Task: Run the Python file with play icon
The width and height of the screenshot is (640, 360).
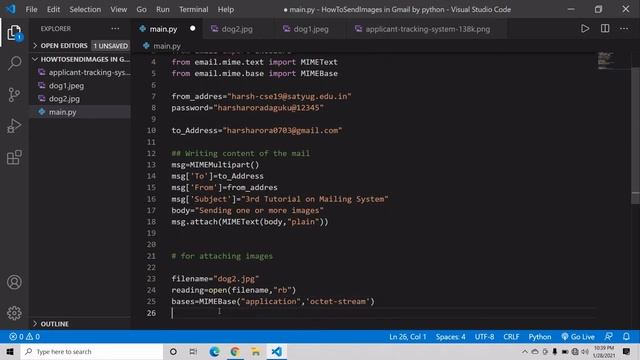Action: coord(585,29)
